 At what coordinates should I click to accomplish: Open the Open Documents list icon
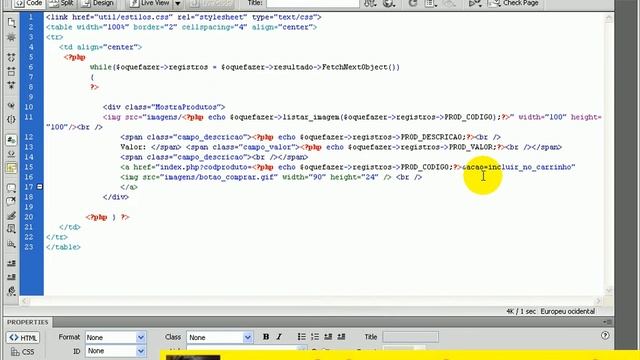click(x=11, y=22)
